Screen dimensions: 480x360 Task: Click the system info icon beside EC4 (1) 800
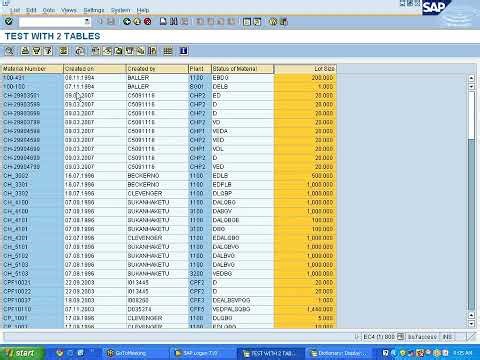(x=400, y=337)
